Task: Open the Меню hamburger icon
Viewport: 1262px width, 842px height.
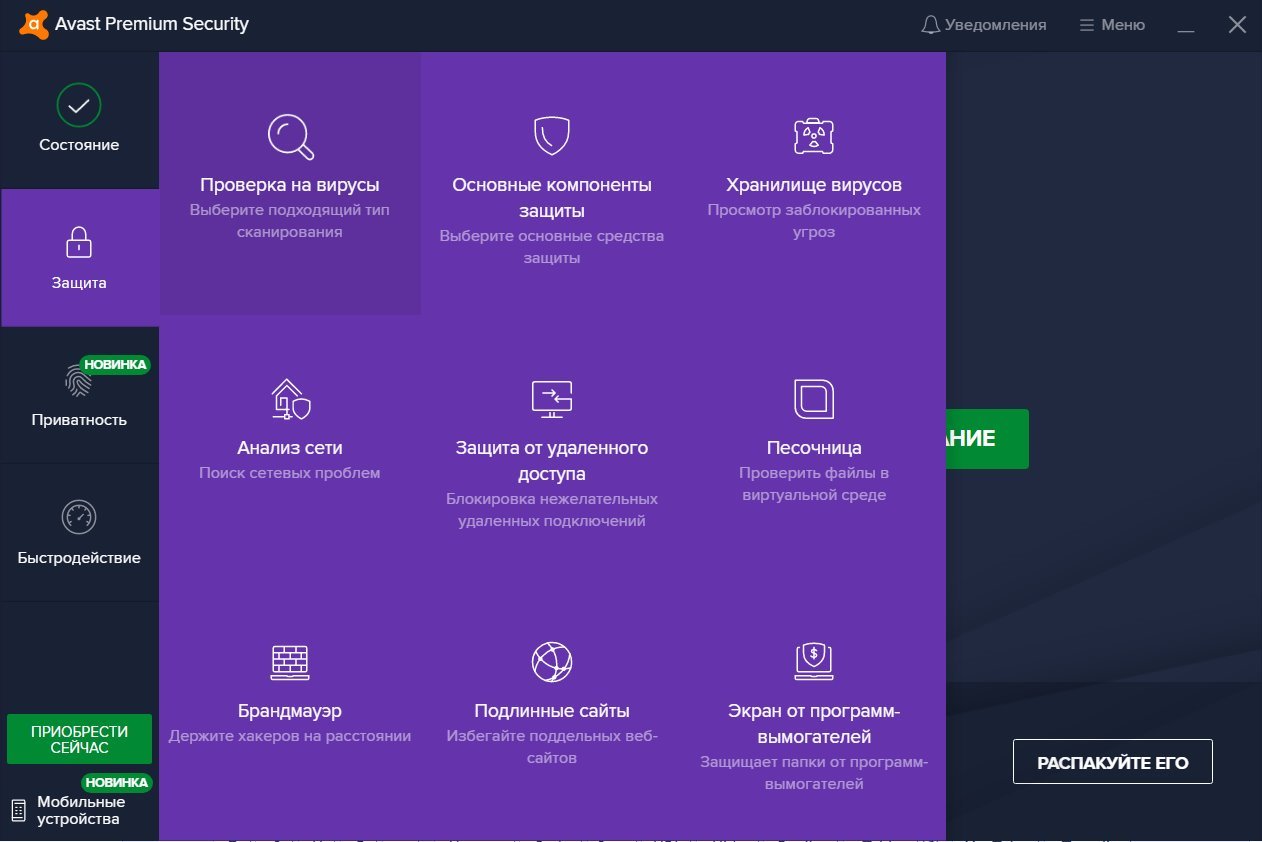Action: 1087,25
